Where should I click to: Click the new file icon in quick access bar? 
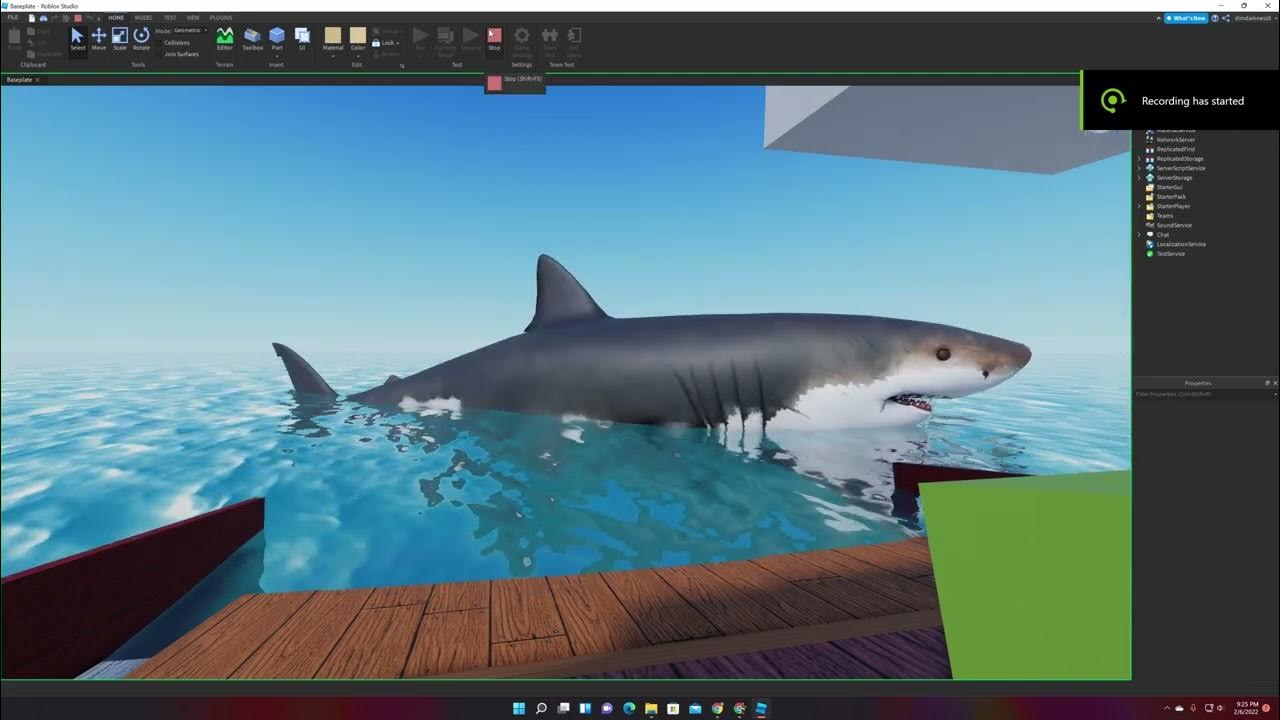coord(32,18)
